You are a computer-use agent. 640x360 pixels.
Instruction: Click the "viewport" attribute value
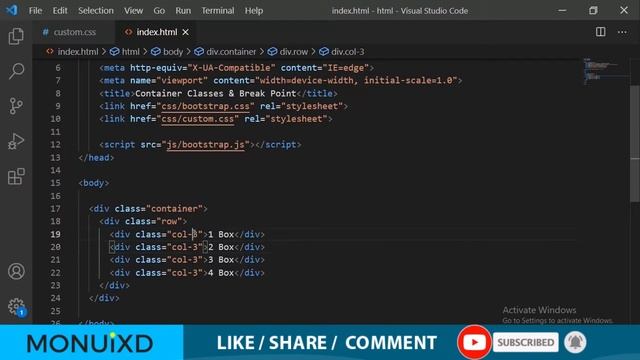point(182,81)
